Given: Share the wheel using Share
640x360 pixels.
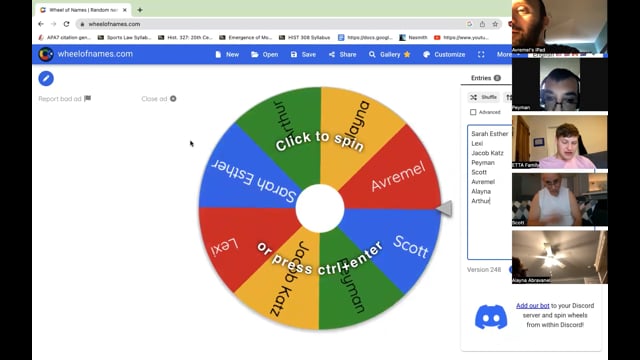Looking at the screenshot, I should click(x=342, y=54).
